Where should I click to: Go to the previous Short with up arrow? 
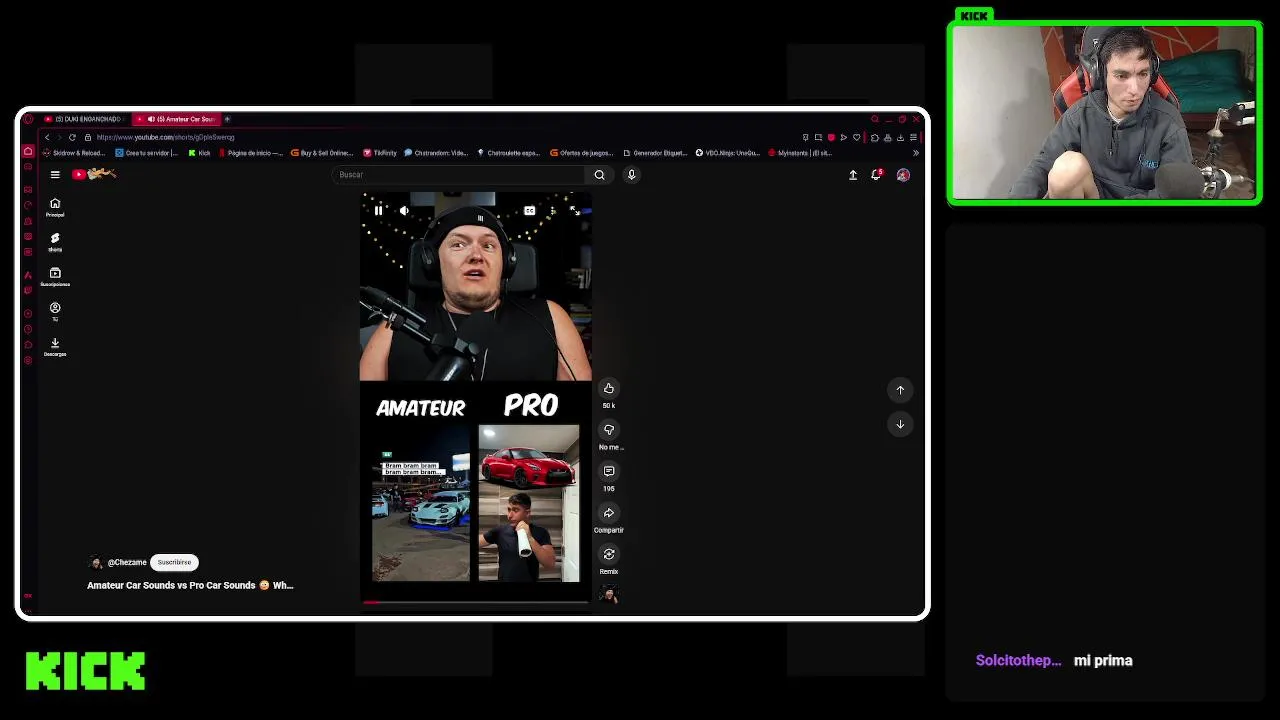(900, 390)
